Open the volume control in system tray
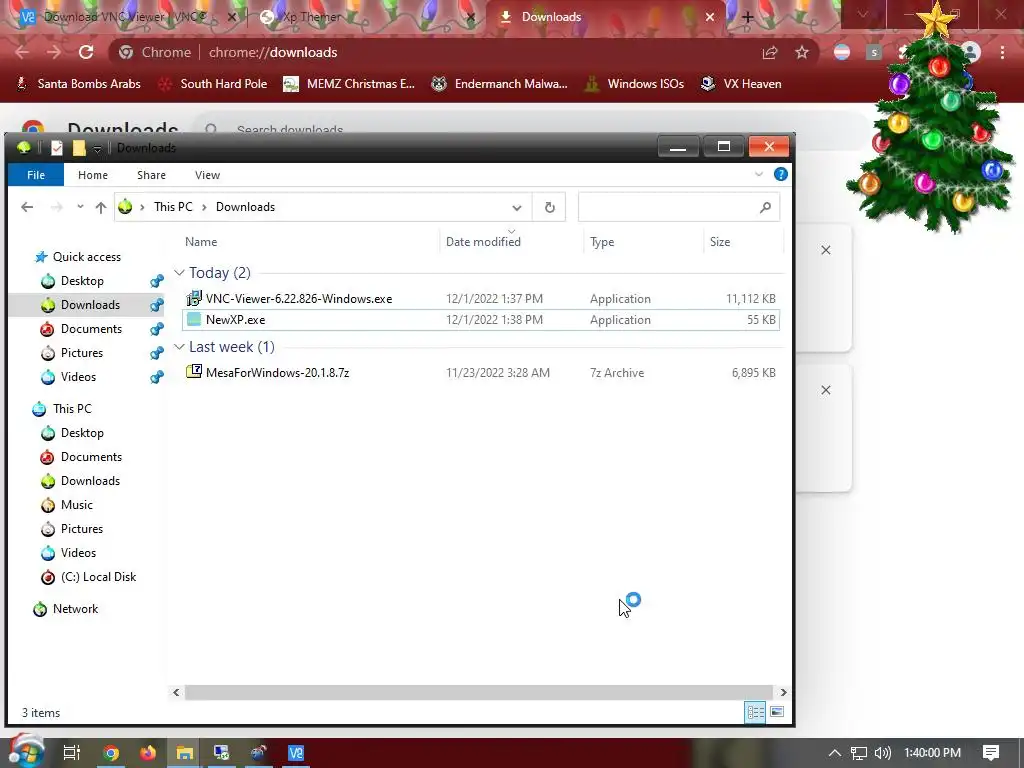This screenshot has height=768, width=1024. [882, 753]
